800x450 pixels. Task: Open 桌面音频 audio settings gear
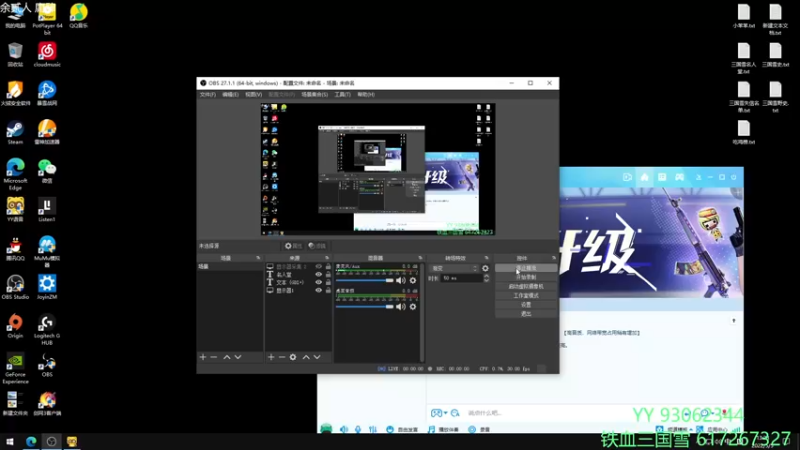(413, 307)
